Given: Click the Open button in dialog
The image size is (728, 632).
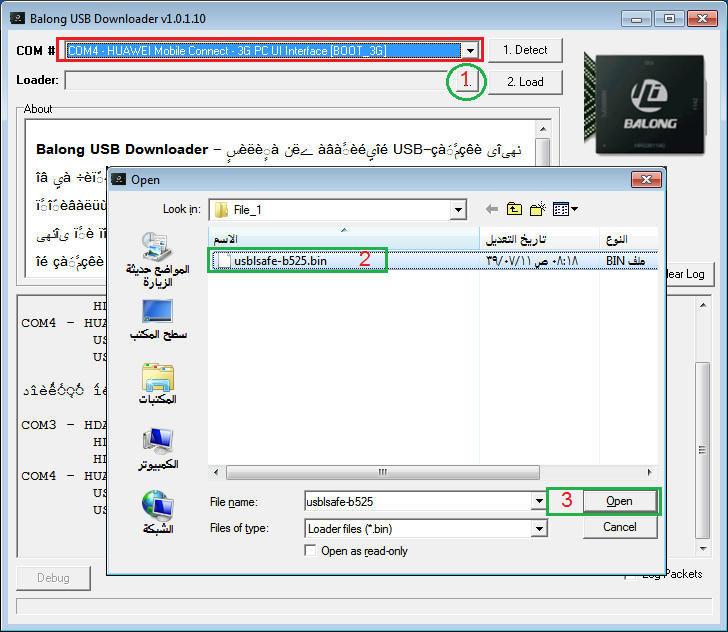Looking at the screenshot, I should tap(619, 501).
